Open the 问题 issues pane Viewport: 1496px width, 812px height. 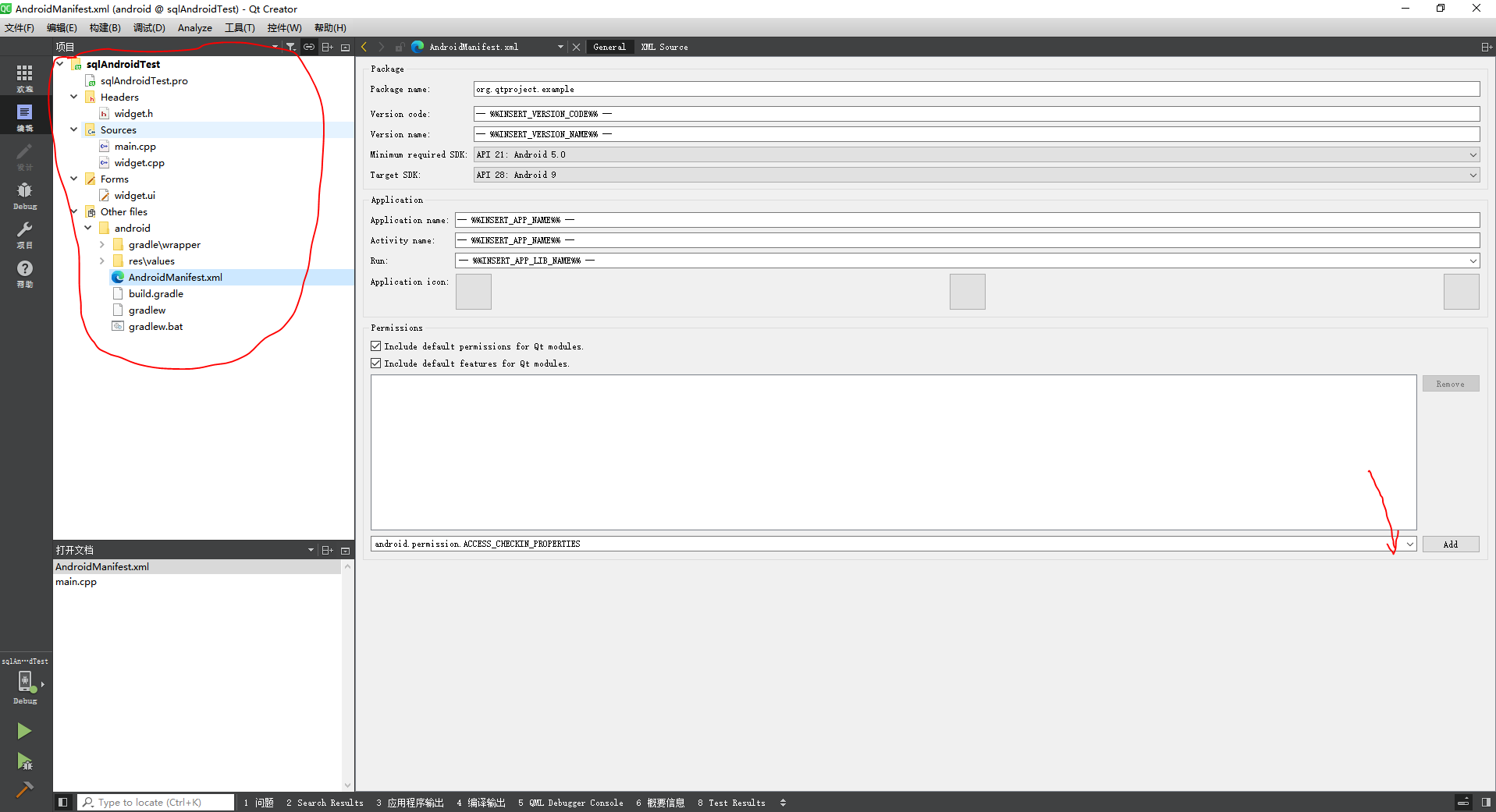point(259,803)
